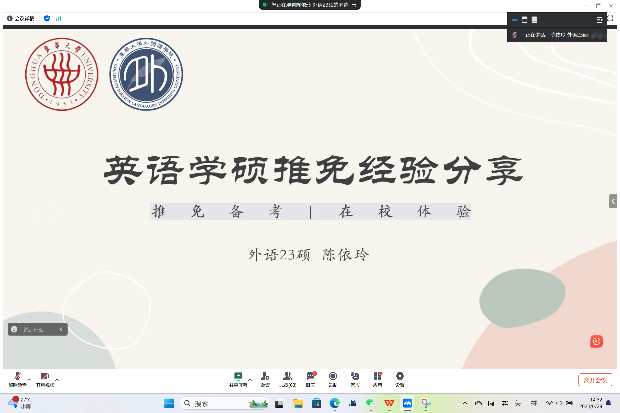Click the red Leave Meeting button
Screen dimensions: 620x413
click(593, 379)
